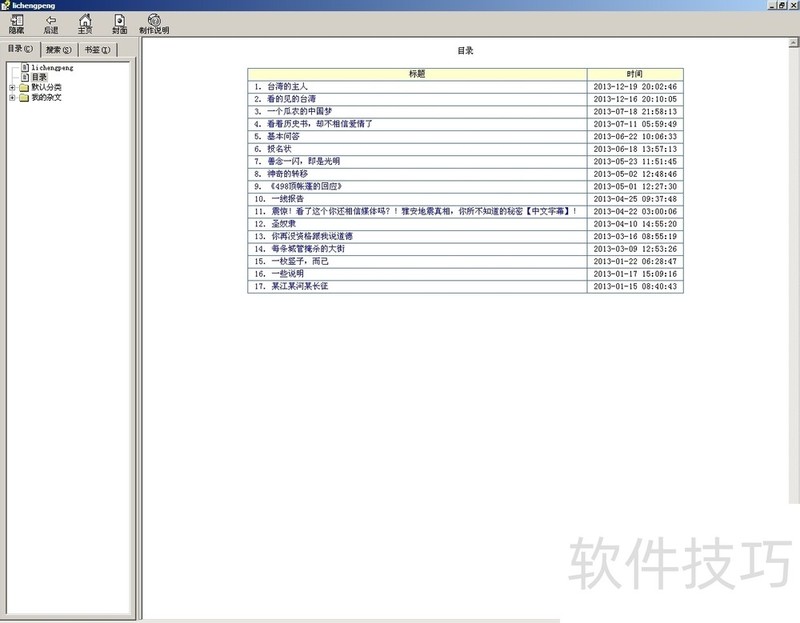This screenshot has width=800, height=623.
Task: Open article link 一个瓜农的中国梦
Action: point(299,111)
